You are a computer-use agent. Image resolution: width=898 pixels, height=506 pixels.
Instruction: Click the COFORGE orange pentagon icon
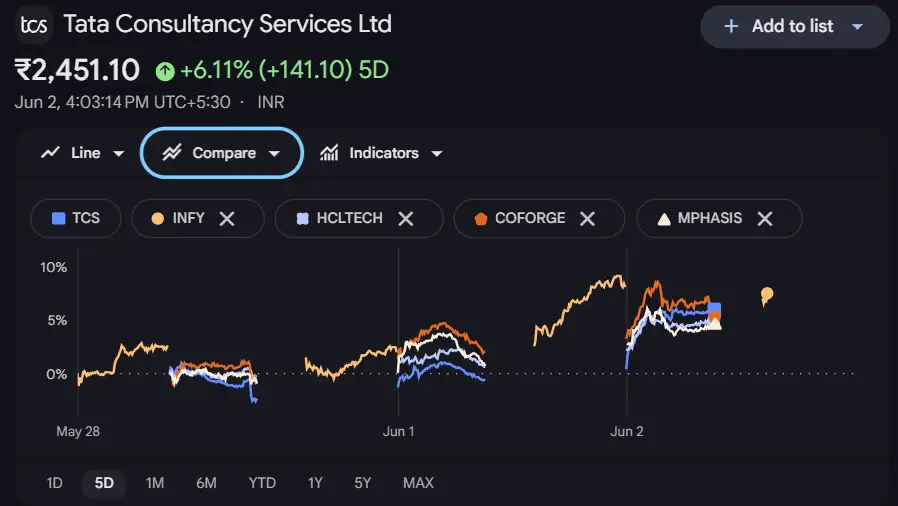tap(481, 218)
